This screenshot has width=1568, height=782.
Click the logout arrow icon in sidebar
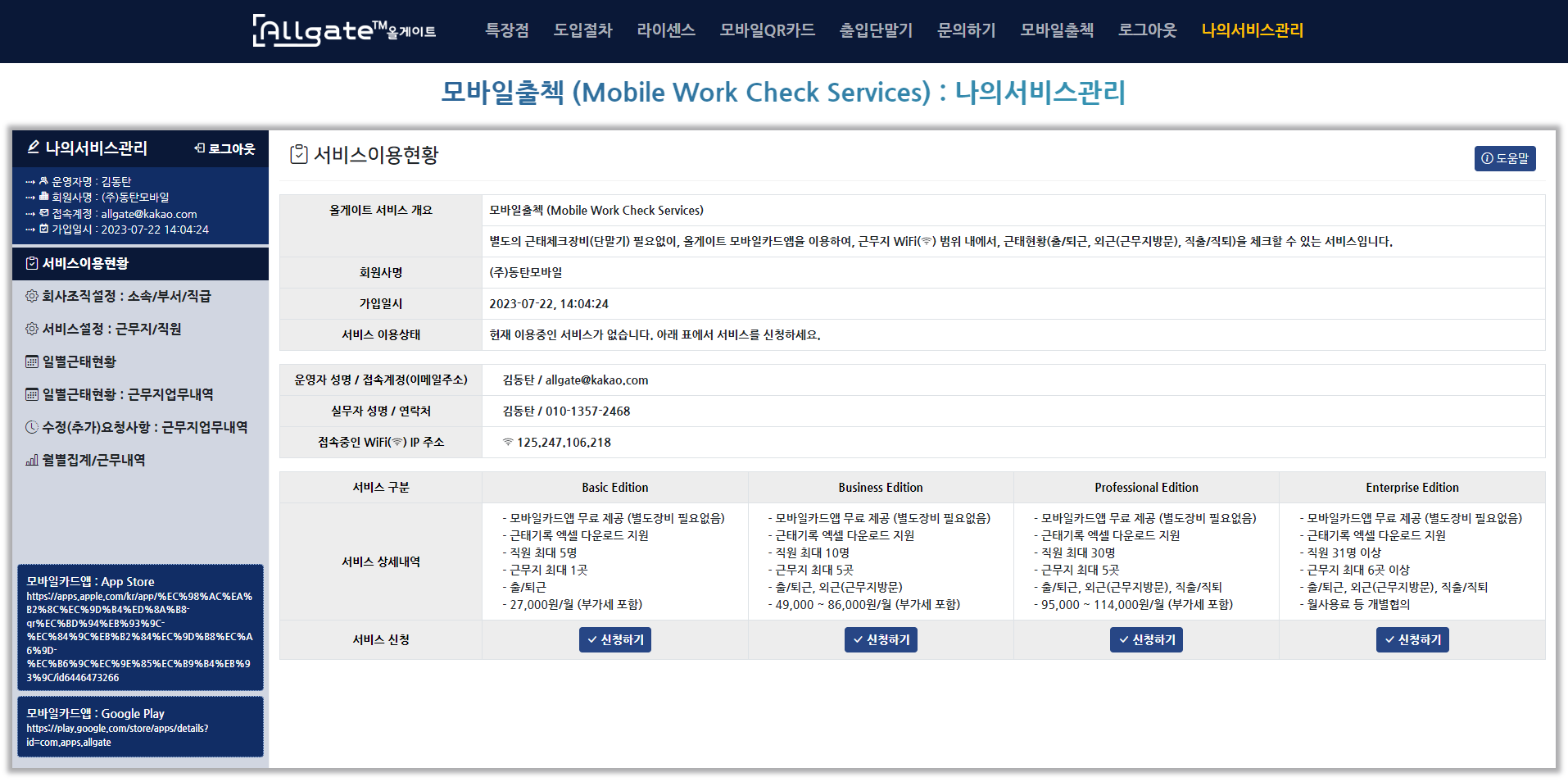pyautogui.click(x=199, y=148)
